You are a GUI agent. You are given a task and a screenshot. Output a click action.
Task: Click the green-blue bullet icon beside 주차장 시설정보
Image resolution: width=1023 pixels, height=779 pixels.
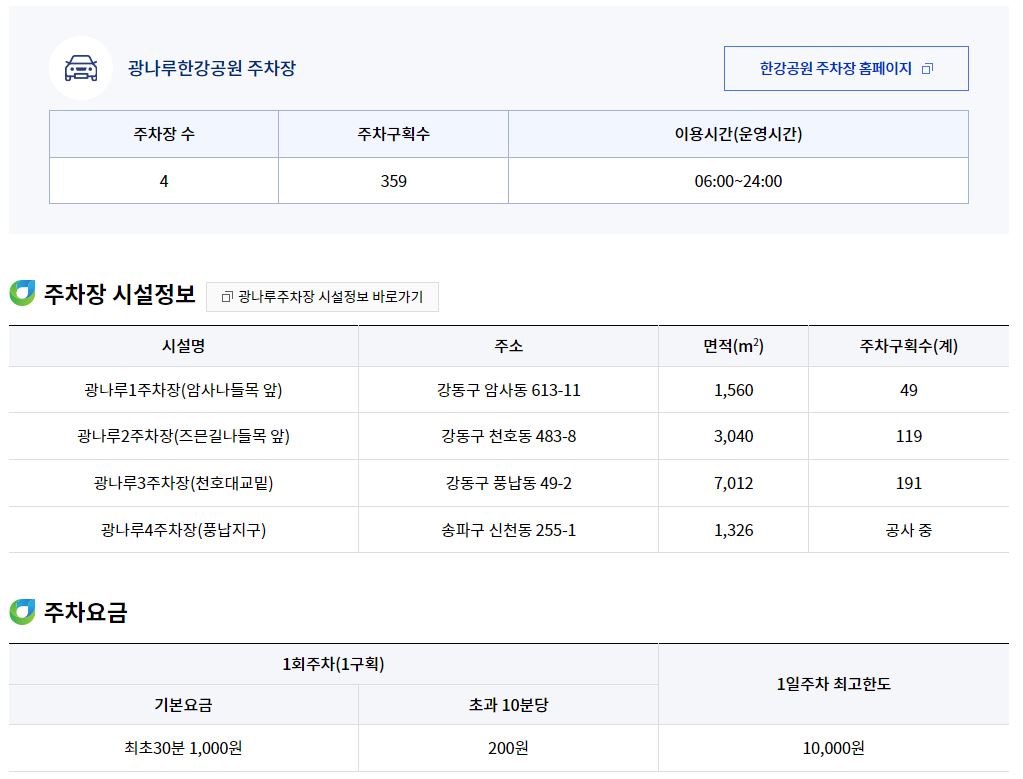[x=22, y=293]
